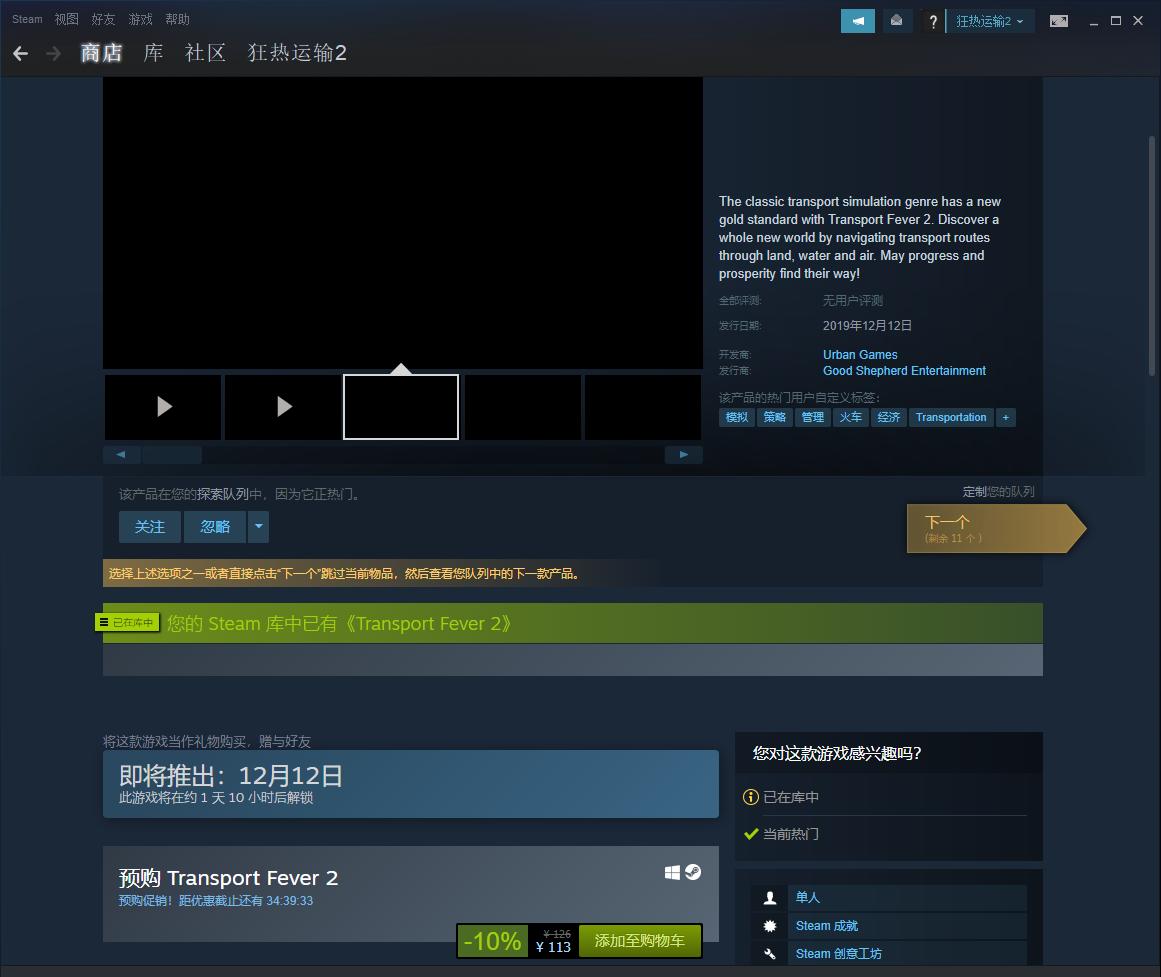This screenshot has width=1161, height=977.
Task: Click the 即将推出：12月12日 coming soon banner
Action: click(x=411, y=784)
